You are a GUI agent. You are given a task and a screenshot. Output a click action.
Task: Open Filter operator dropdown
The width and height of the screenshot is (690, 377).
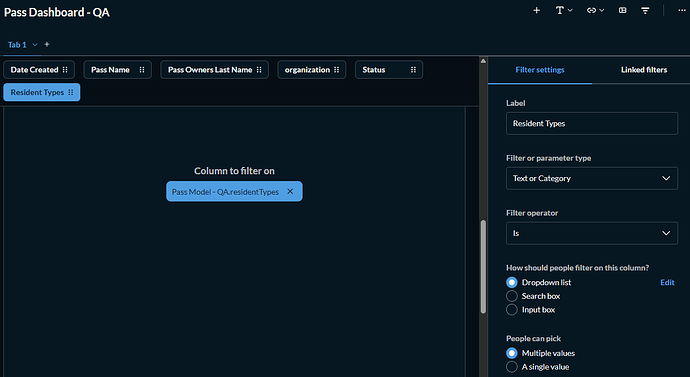pos(592,233)
